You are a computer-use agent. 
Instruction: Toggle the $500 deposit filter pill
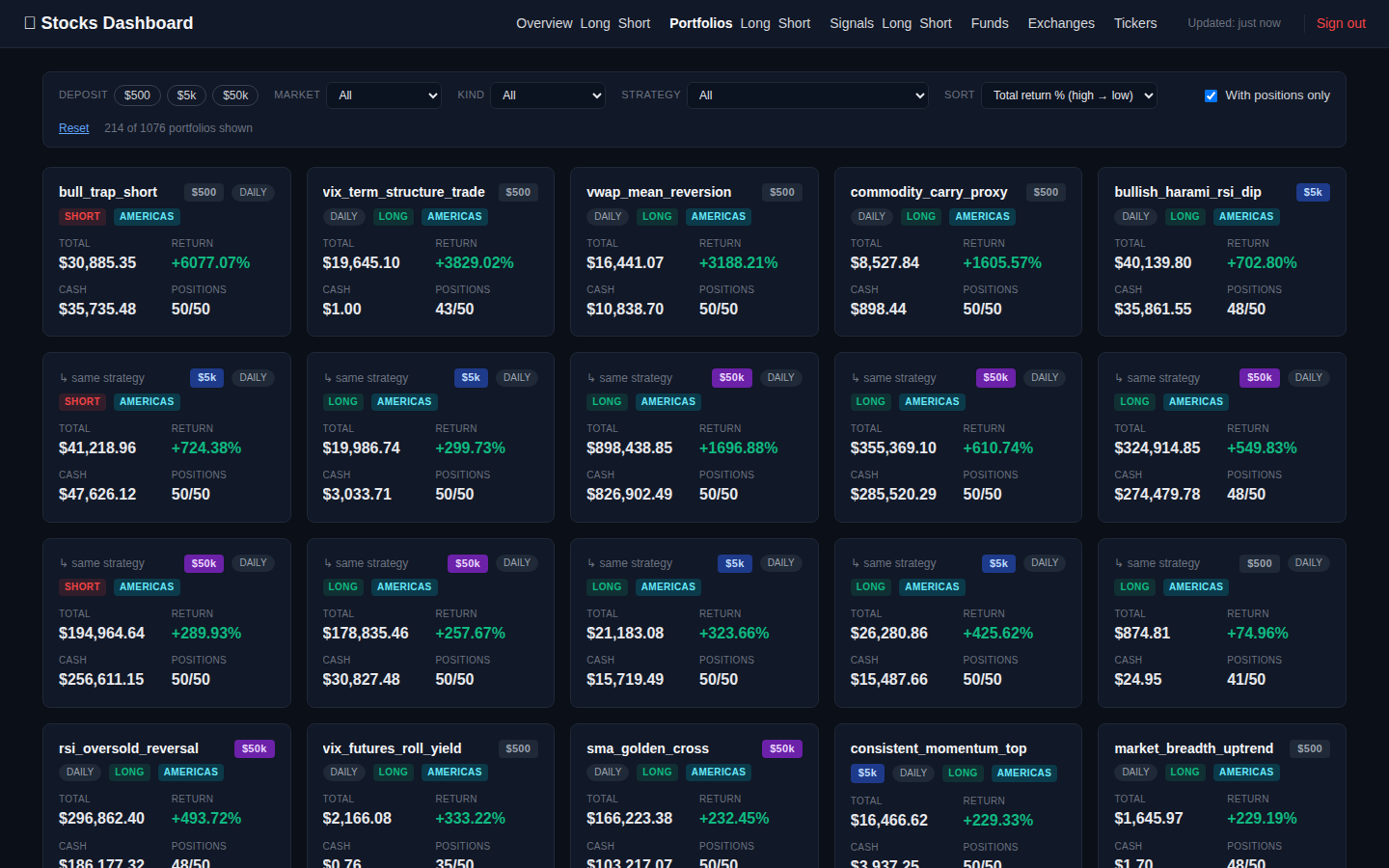coord(137,95)
